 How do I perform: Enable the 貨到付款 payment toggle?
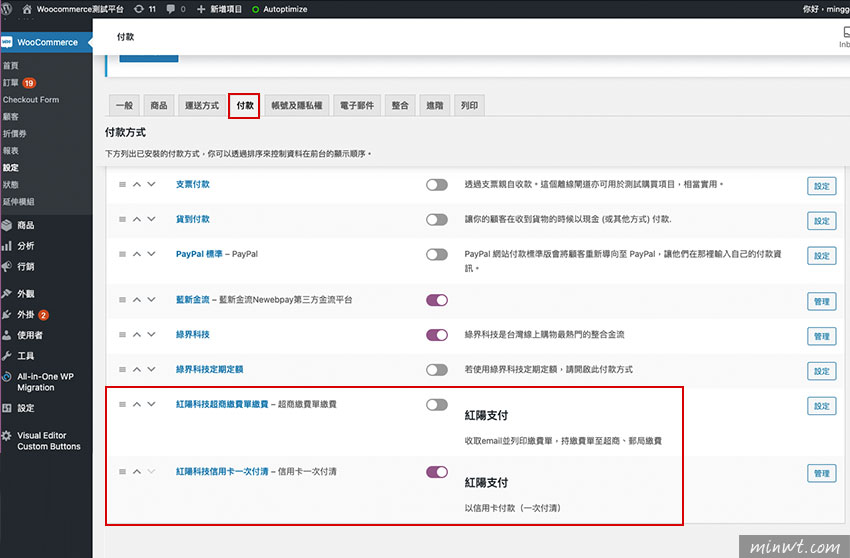(437, 220)
